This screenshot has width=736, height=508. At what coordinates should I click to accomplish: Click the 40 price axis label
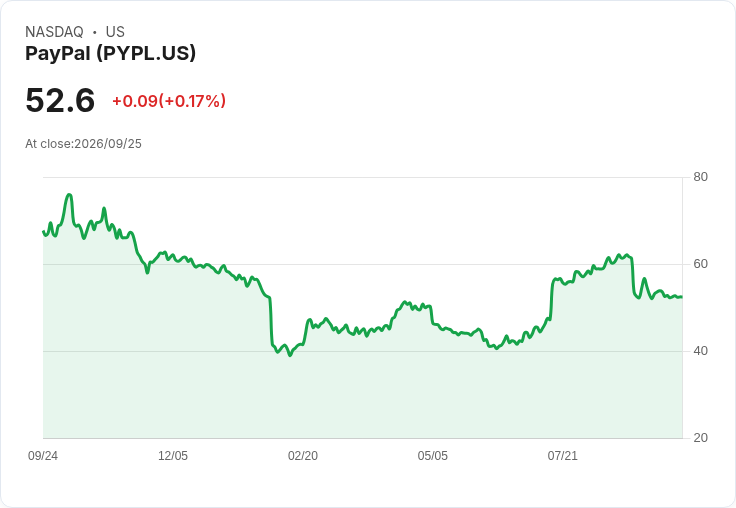(700, 351)
